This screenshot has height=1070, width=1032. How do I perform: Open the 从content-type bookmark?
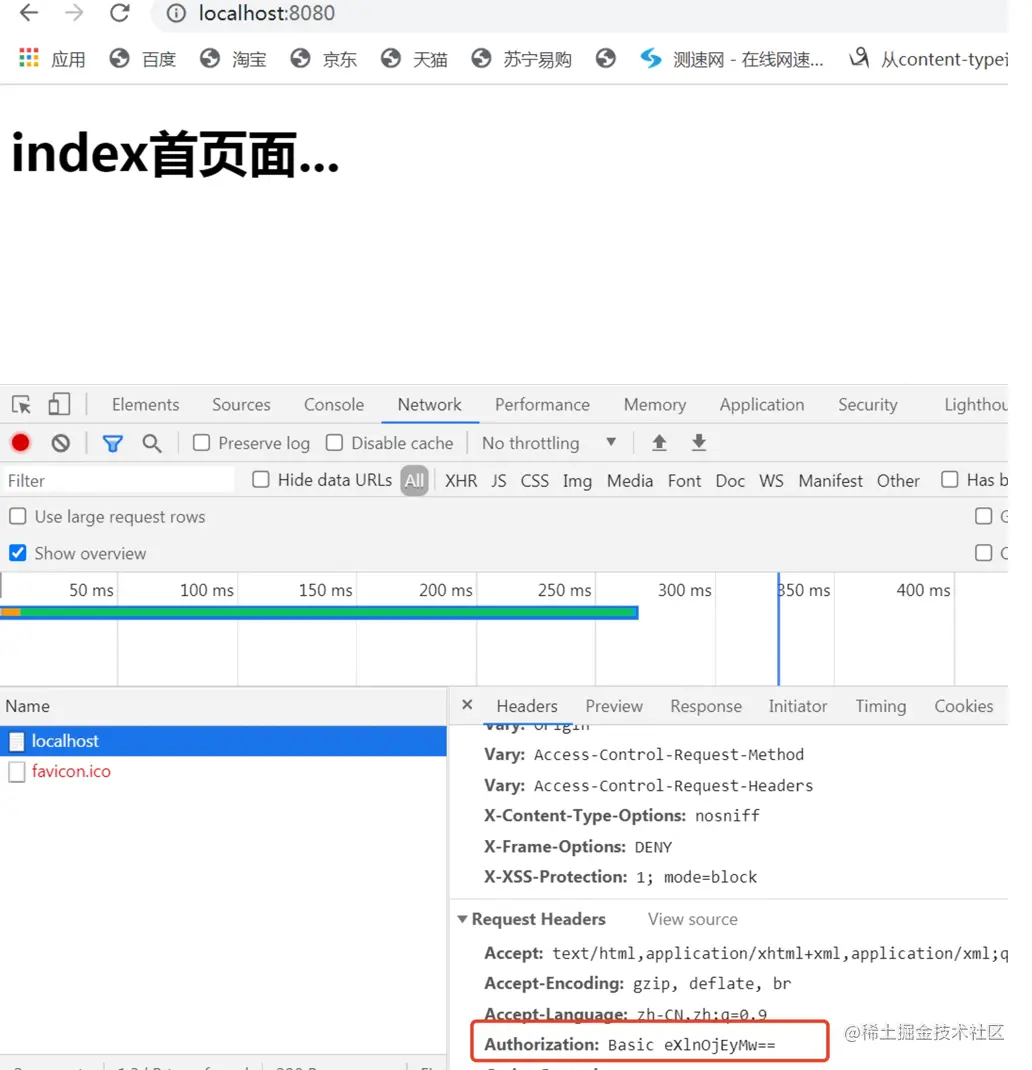click(x=928, y=59)
